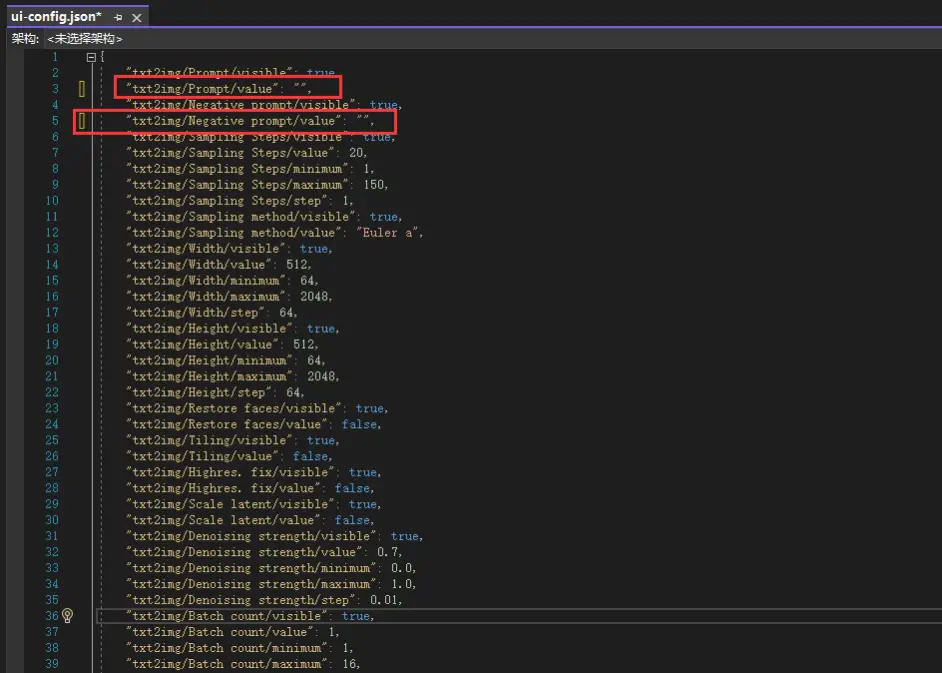Click the "txt2img/Sampling Steps/value" key

click(x=229, y=153)
